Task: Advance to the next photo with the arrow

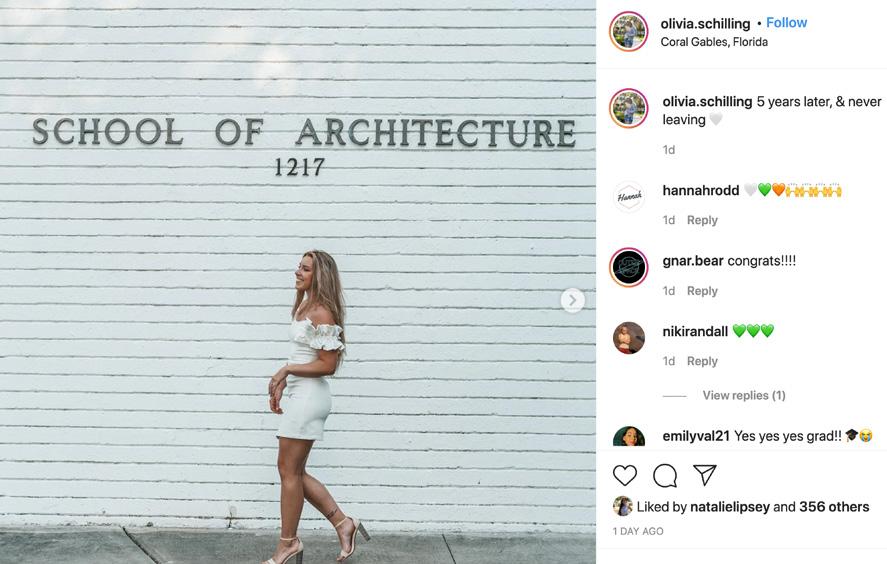Action: (x=572, y=300)
